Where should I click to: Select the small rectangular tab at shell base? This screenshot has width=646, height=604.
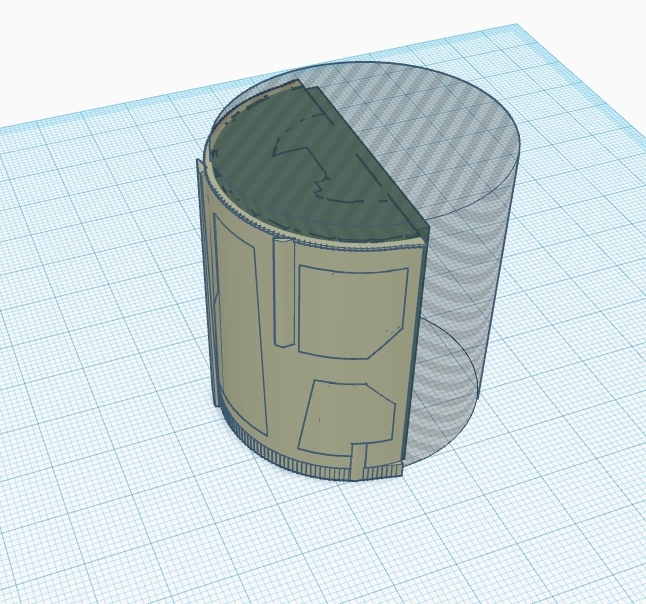pos(359,463)
